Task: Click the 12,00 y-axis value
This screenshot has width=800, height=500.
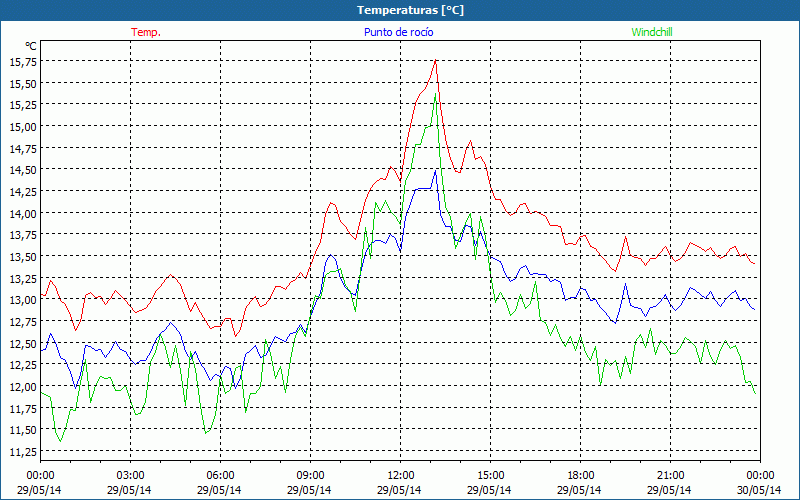Action: coord(23,386)
